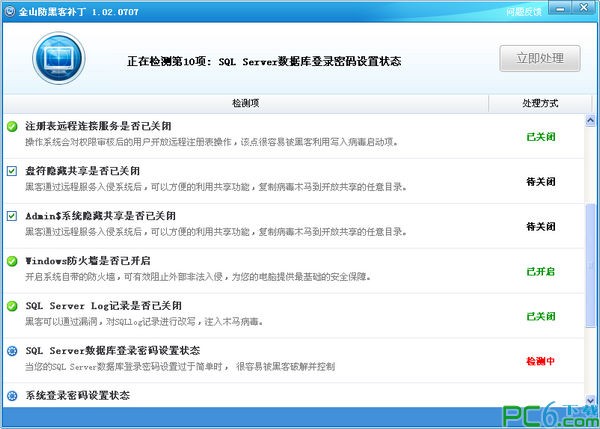
Task: Click the description under Windows防火墙是否已开启
Action: (x=198, y=277)
